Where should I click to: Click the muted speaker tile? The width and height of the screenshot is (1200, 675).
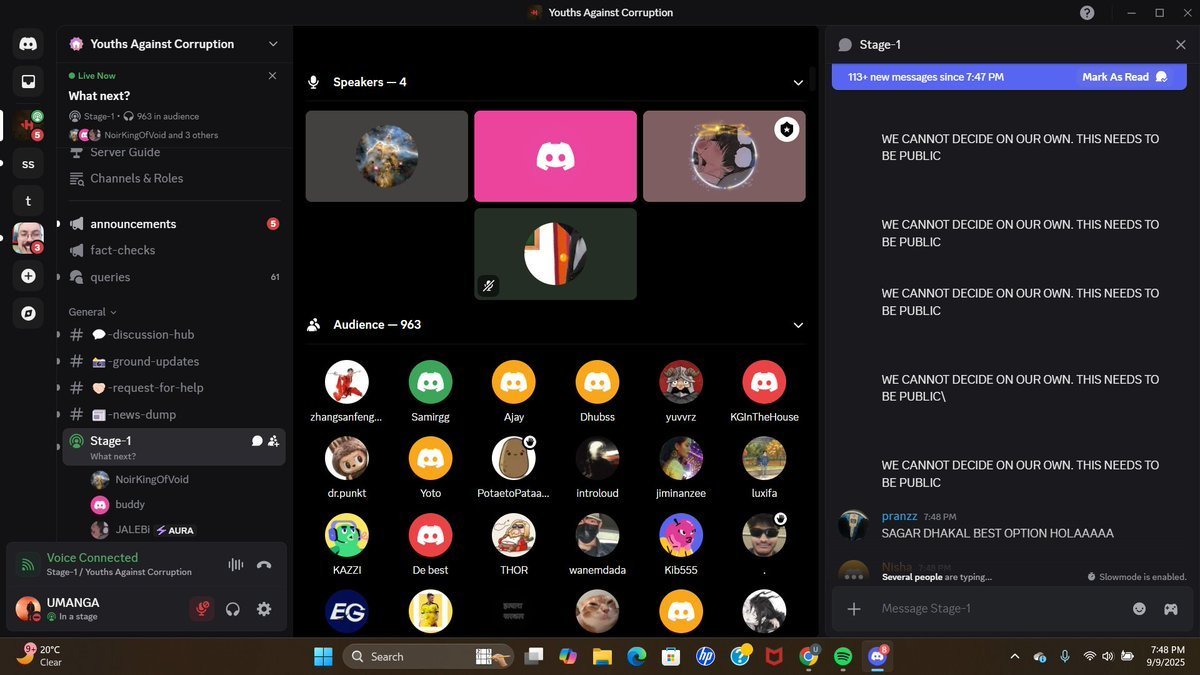[x=555, y=254]
